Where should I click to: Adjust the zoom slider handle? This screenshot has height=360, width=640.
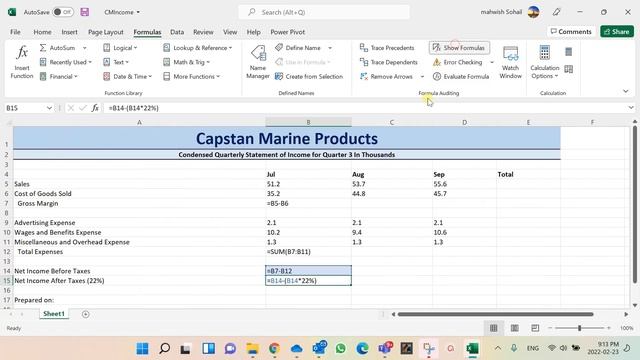[x=579, y=328]
